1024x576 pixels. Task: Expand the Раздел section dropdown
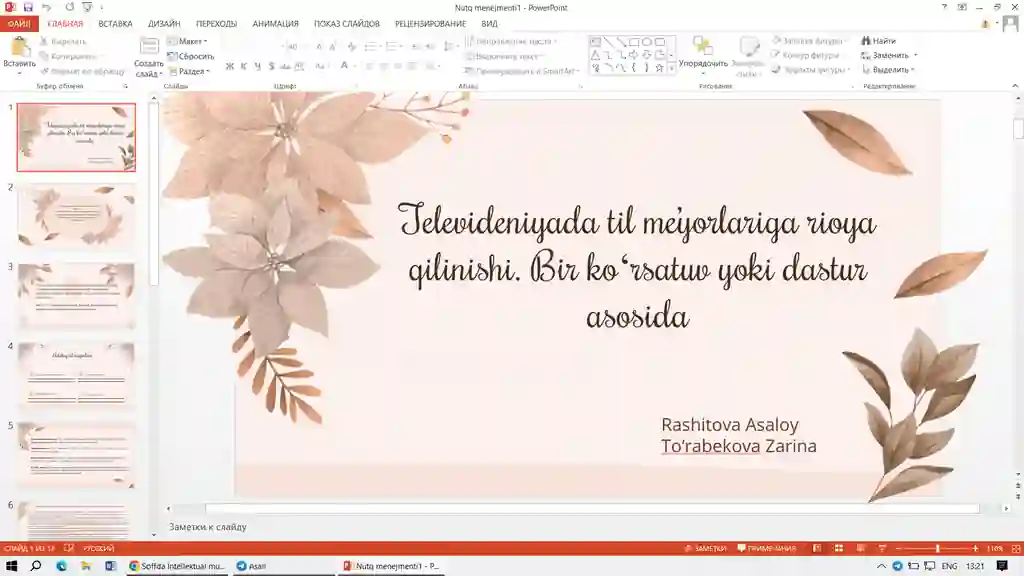click(x=190, y=71)
